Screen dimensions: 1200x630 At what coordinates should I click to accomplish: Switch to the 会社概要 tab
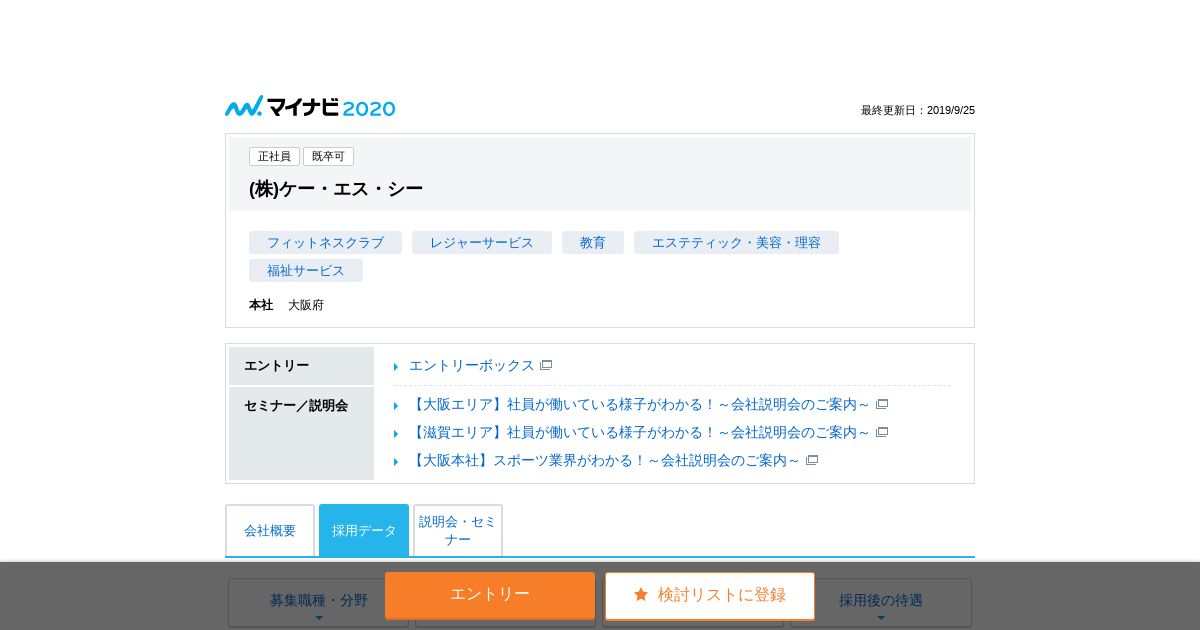[x=270, y=531]
